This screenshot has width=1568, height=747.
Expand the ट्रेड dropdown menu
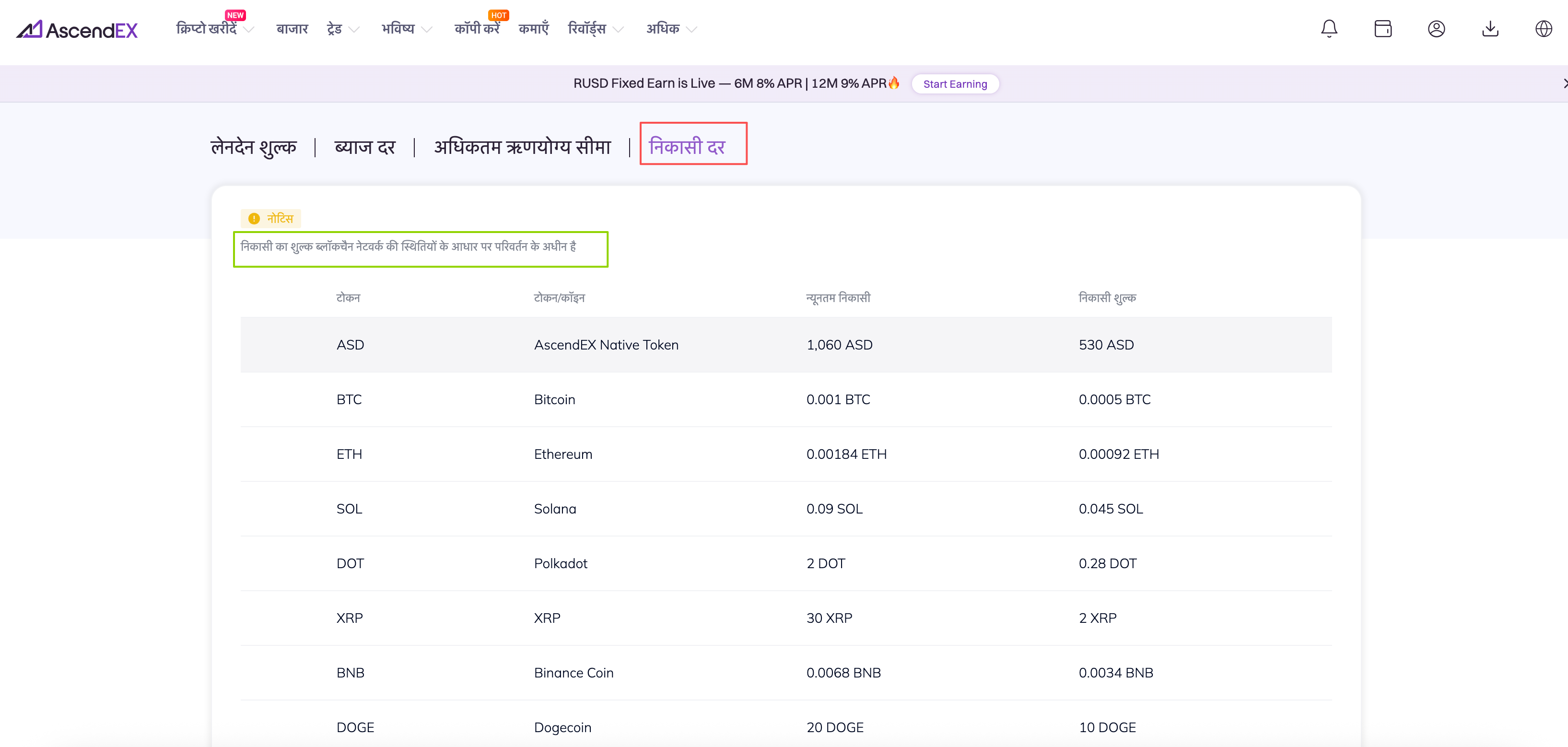point(343,29)
